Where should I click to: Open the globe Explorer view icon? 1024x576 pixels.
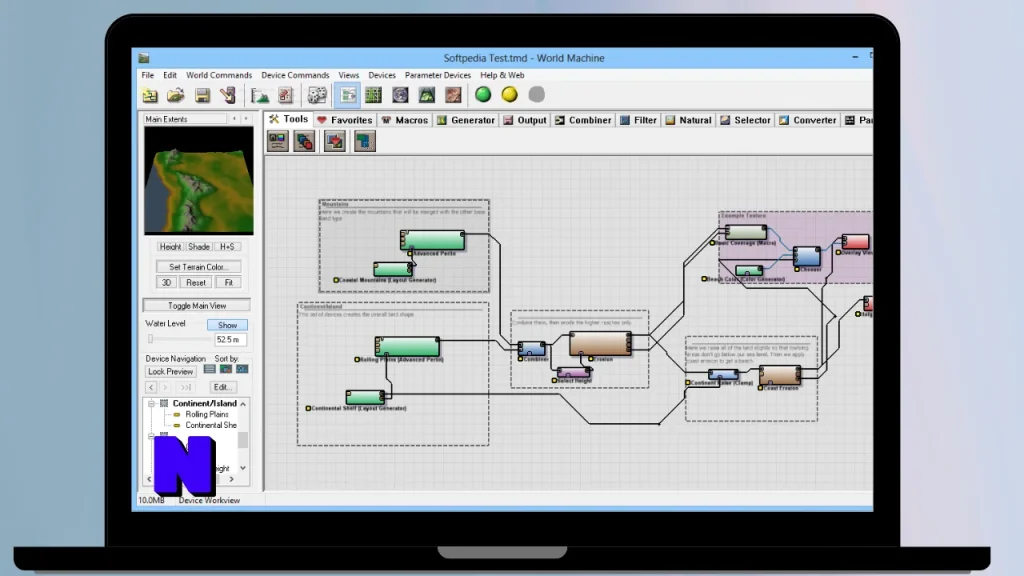(x=400, y=95)
